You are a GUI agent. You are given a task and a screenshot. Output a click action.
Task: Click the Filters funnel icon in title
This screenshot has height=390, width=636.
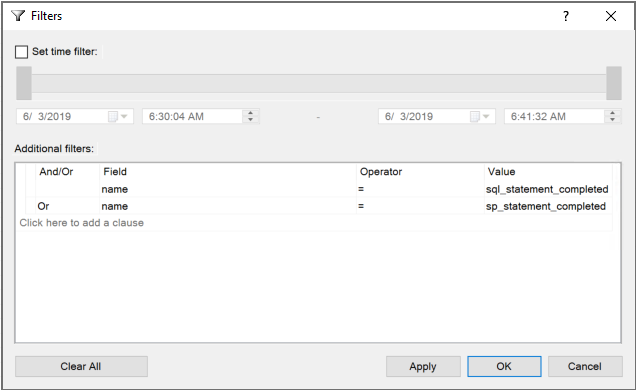tap(18, 16)
